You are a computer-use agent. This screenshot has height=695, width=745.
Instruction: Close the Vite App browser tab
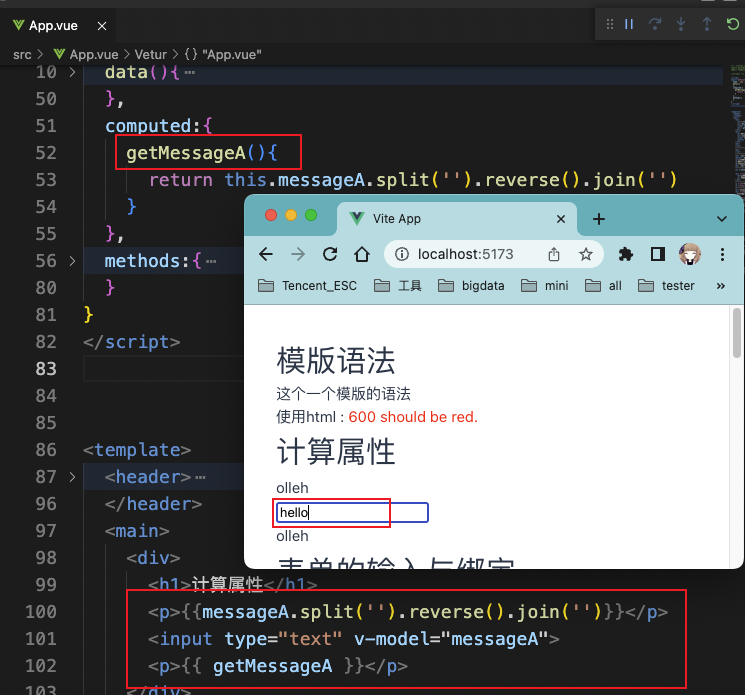pos(561,219)
